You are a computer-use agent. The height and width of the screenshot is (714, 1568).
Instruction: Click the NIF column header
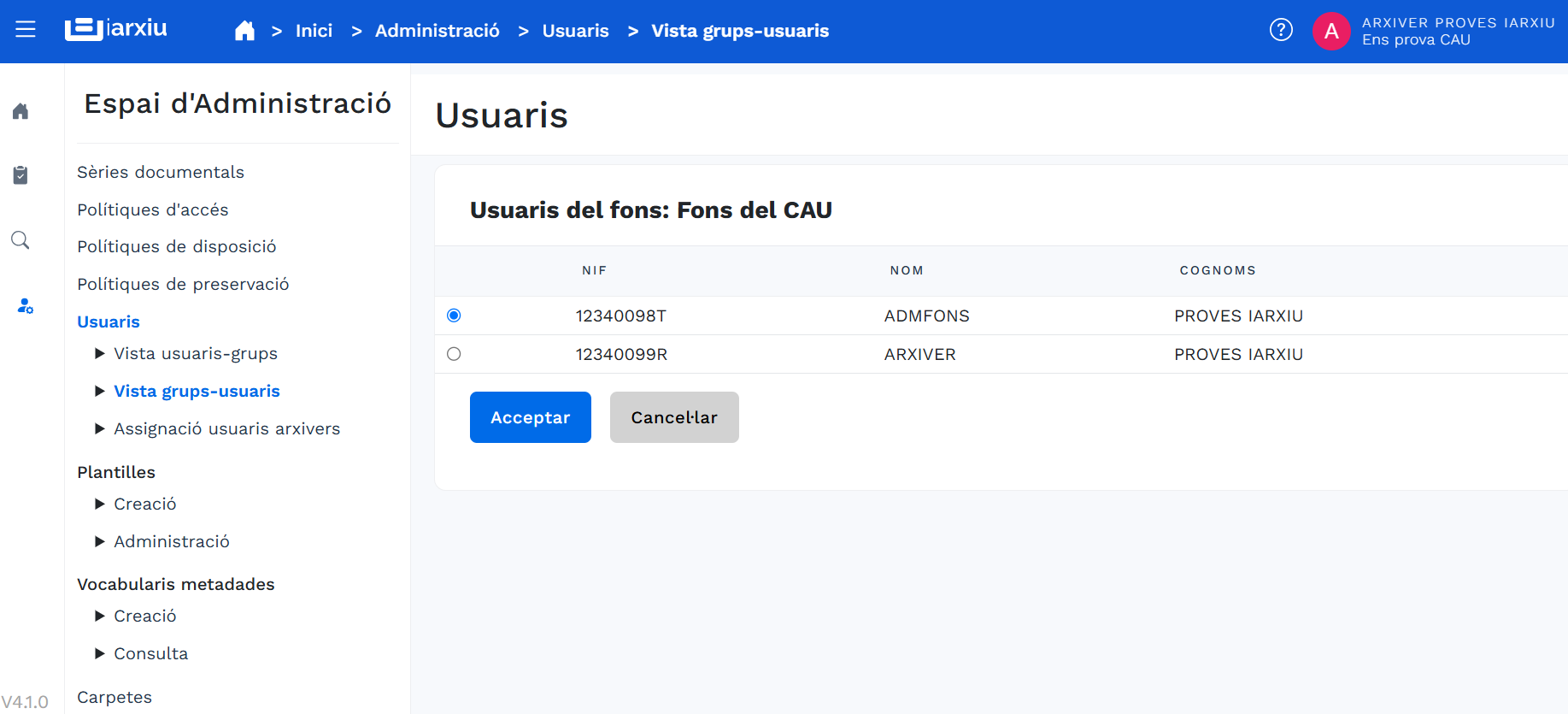pos(595,270)
